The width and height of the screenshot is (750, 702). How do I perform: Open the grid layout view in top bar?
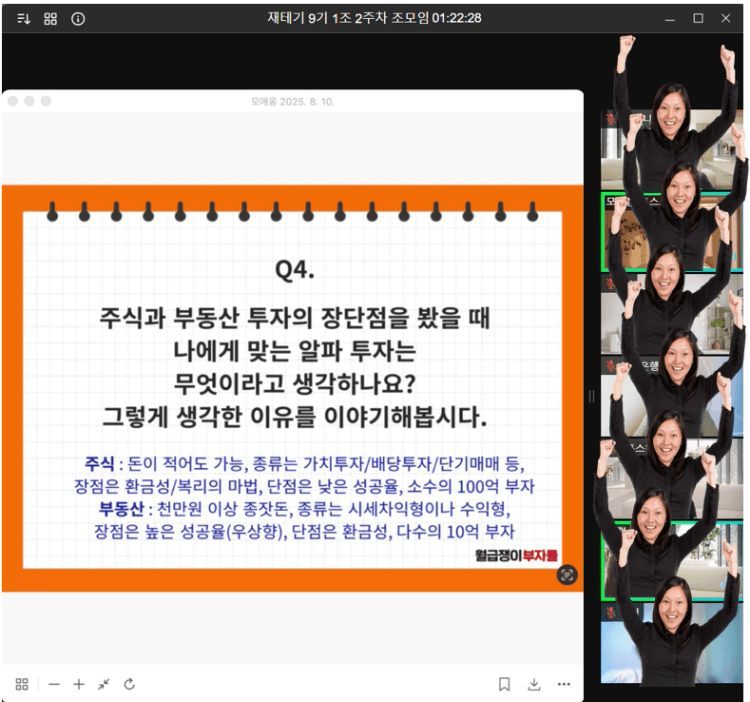(50, 18)
